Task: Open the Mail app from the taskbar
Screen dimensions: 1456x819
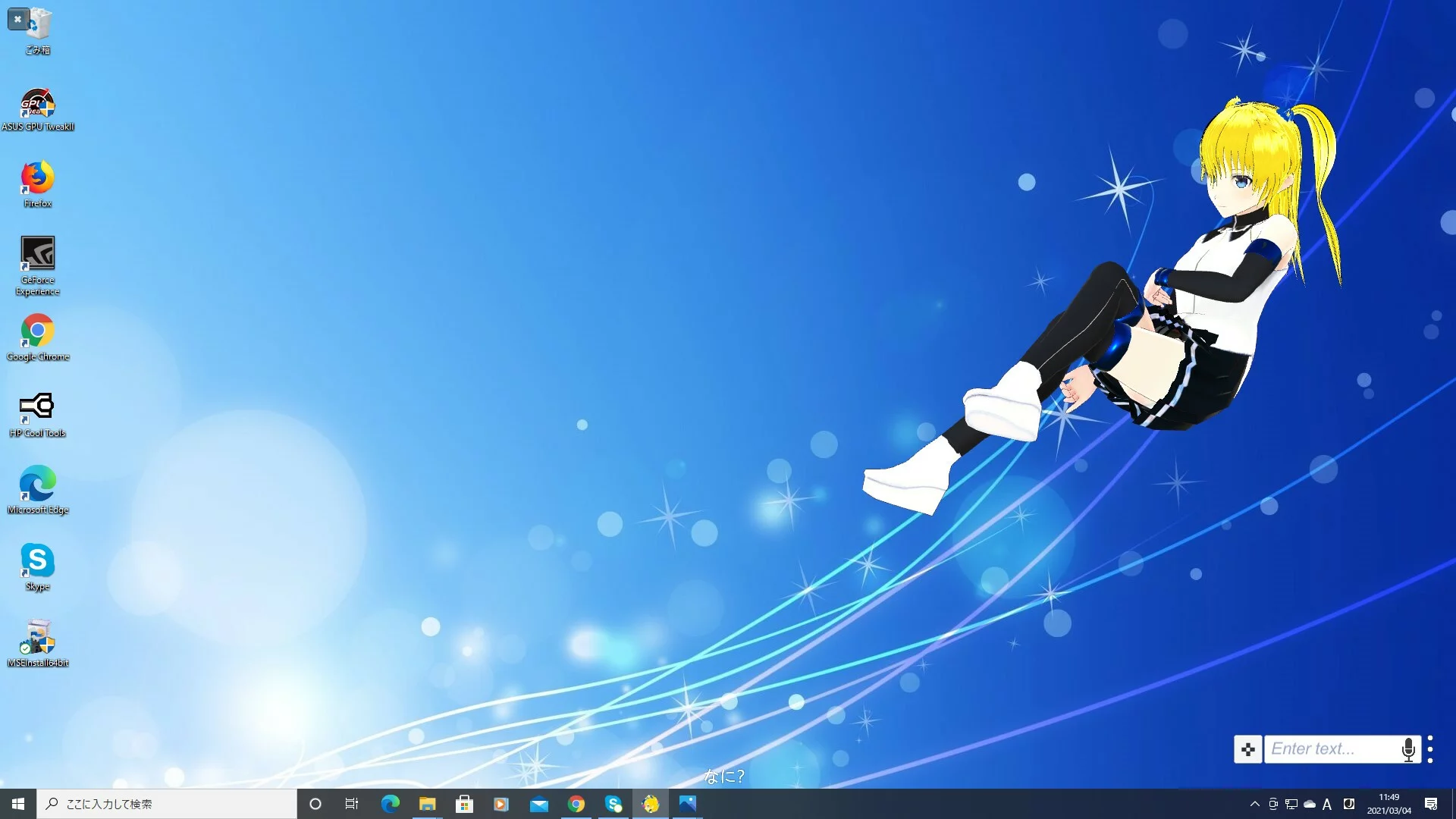Action: pyautogui.click(x=538, y=804)
